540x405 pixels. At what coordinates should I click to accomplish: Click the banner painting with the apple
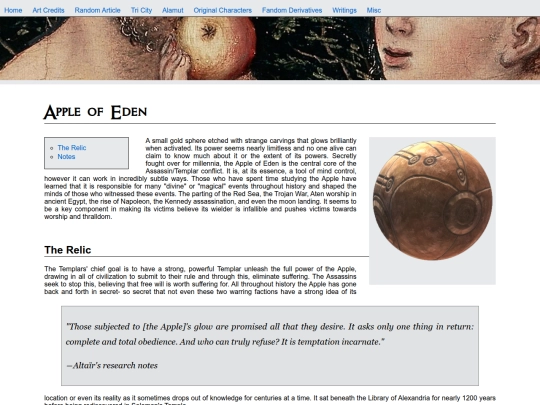270,48
